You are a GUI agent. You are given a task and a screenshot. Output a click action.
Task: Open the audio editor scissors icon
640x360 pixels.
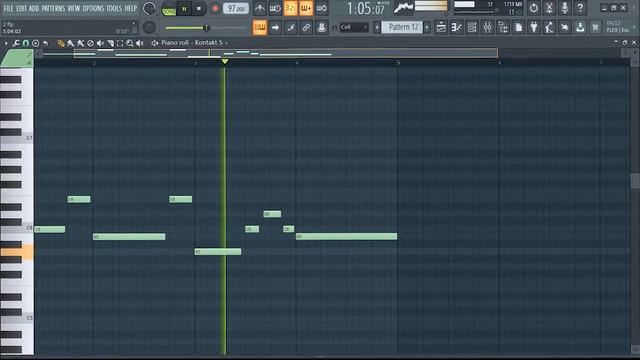tap(549, 8)
